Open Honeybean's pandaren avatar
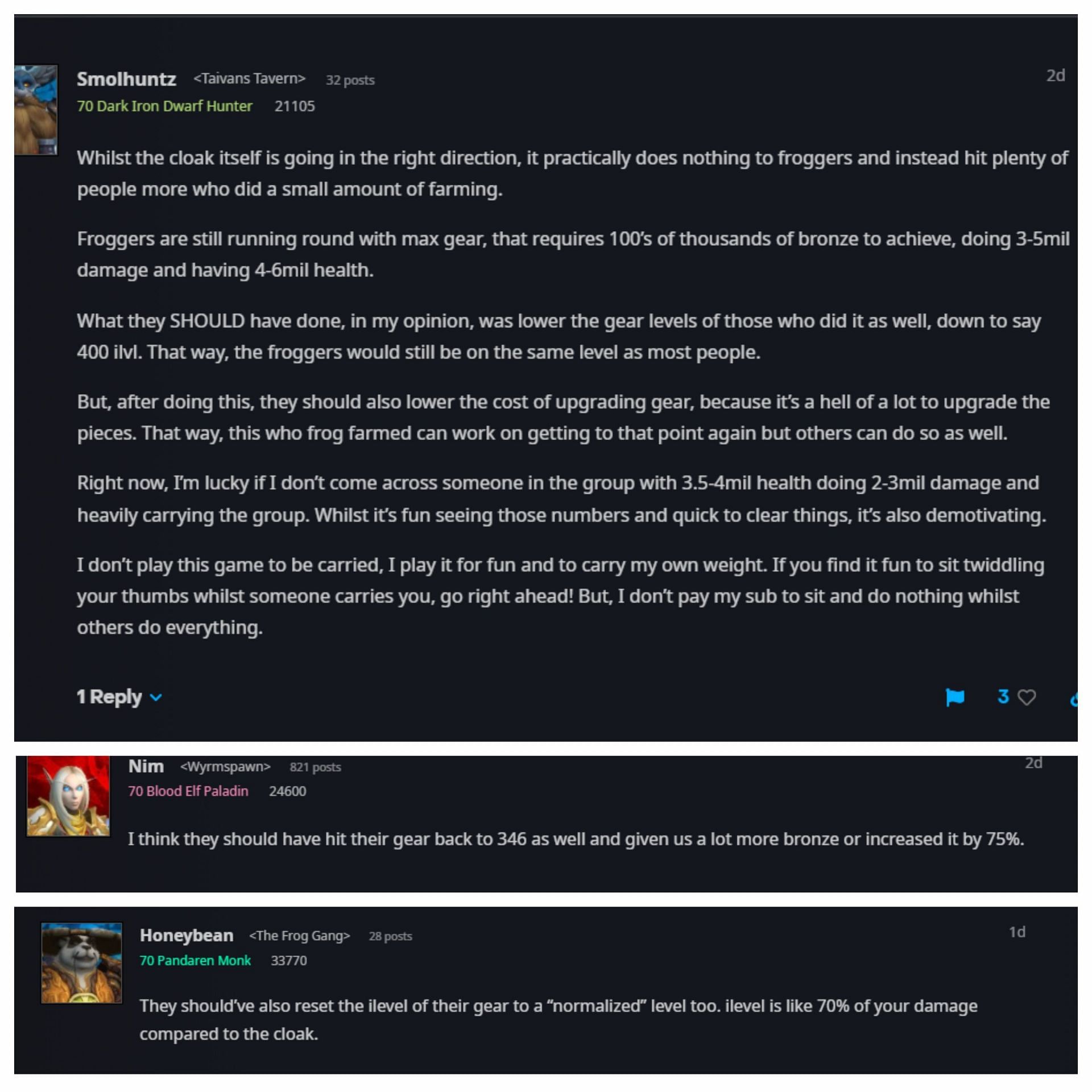 click(x=81, y=963)
